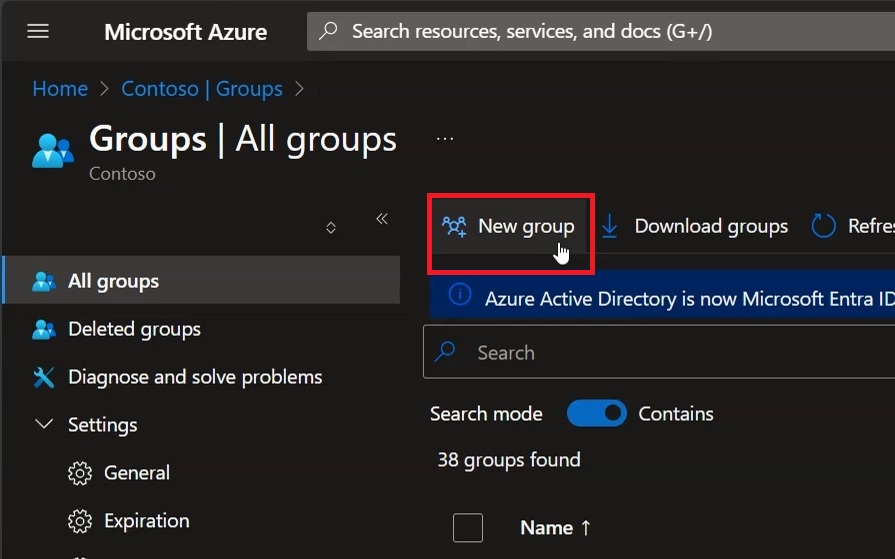Image resolution: width=895 pixels, height=559 pixels.
Task: Click the 'Contains' label
Action: 676,414
